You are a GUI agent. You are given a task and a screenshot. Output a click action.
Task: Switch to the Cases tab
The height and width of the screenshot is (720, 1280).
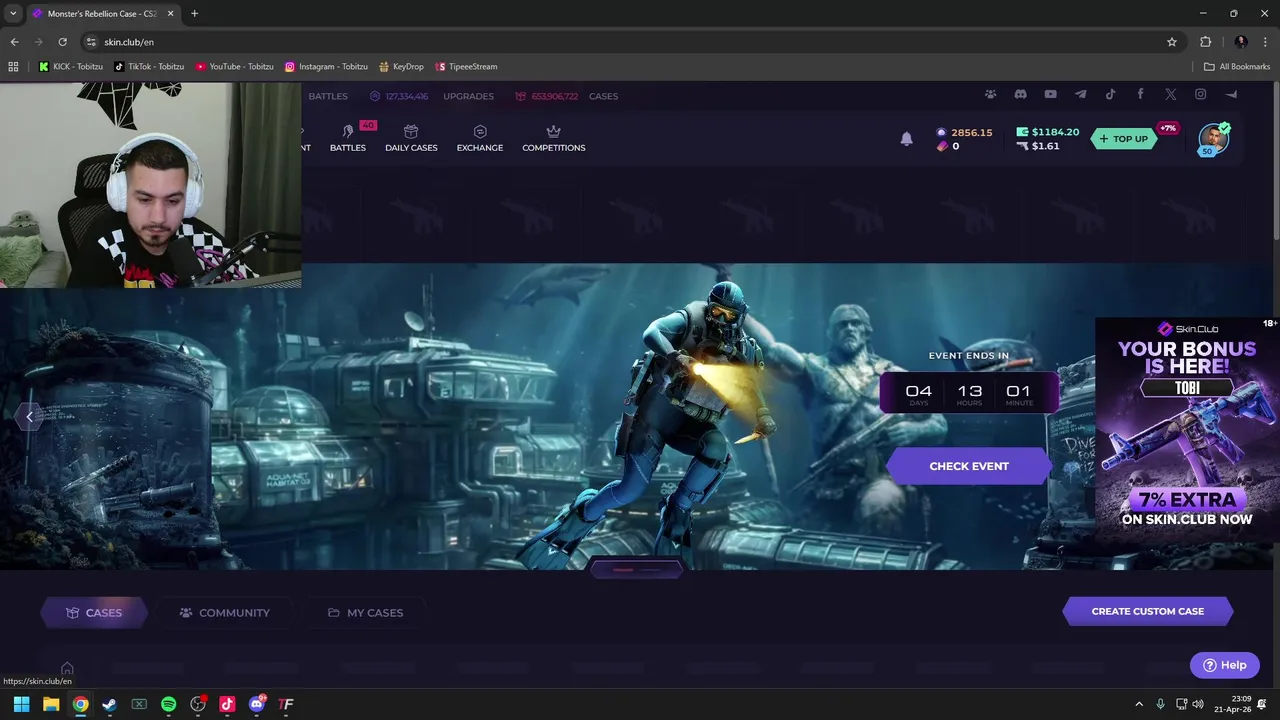point(94,612)
